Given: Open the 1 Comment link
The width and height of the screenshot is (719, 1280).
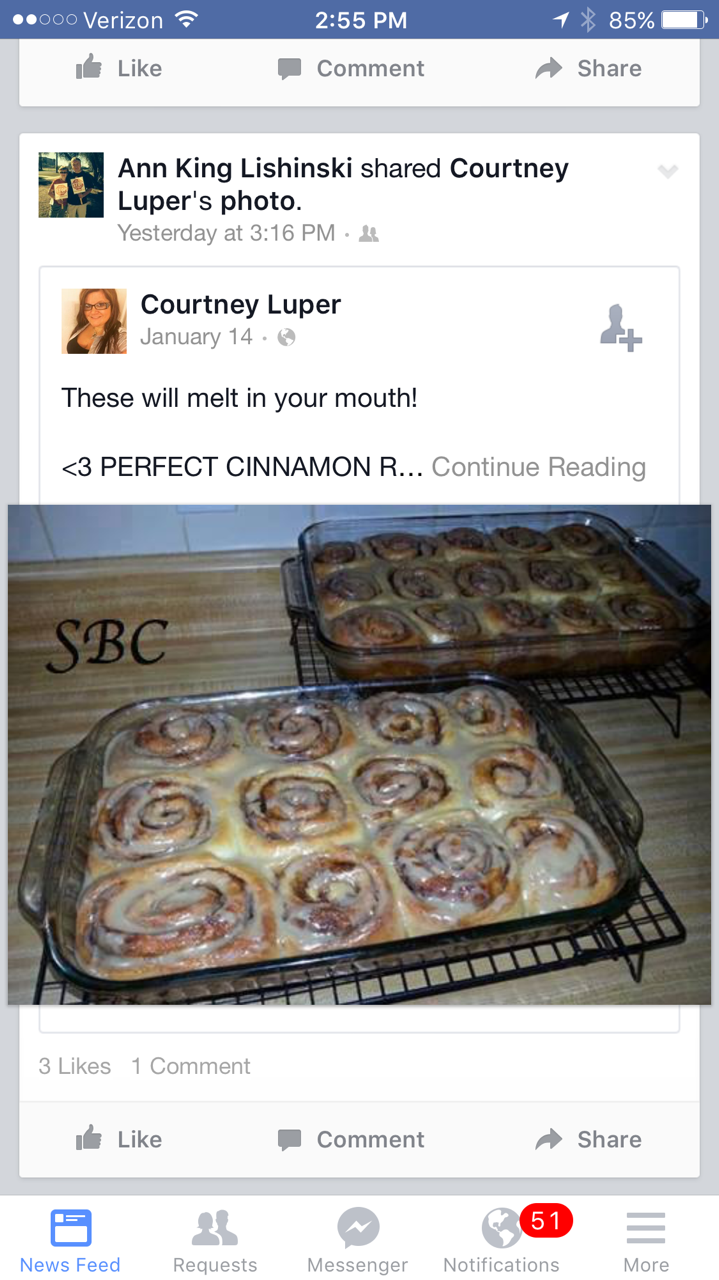Looking at the screenshot, I should 191,1066.
